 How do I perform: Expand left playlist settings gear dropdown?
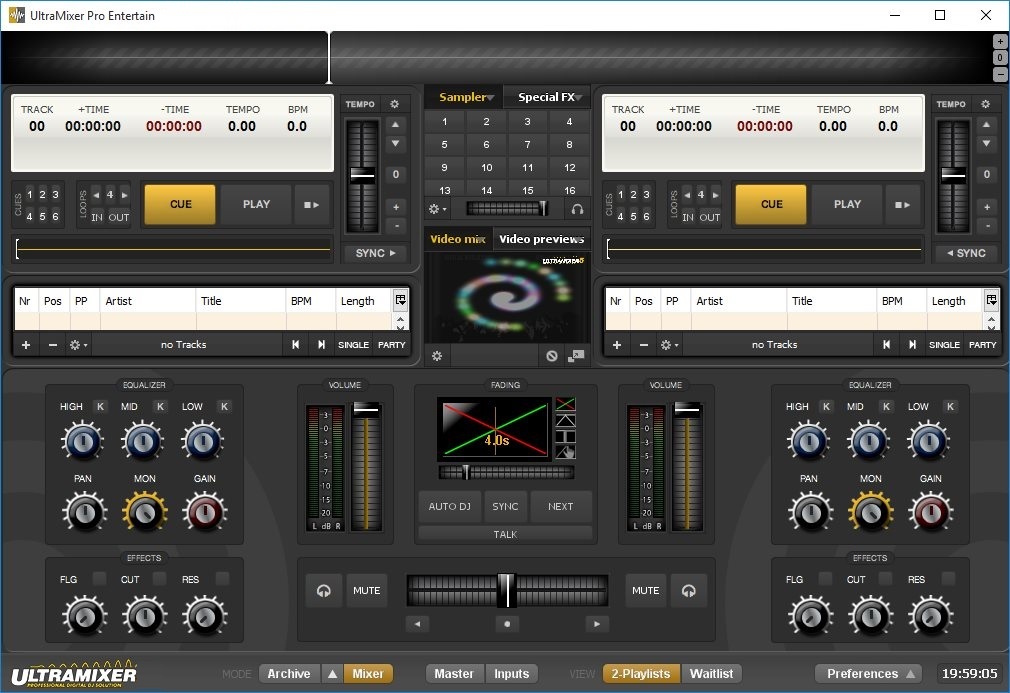tap(78, 345)
